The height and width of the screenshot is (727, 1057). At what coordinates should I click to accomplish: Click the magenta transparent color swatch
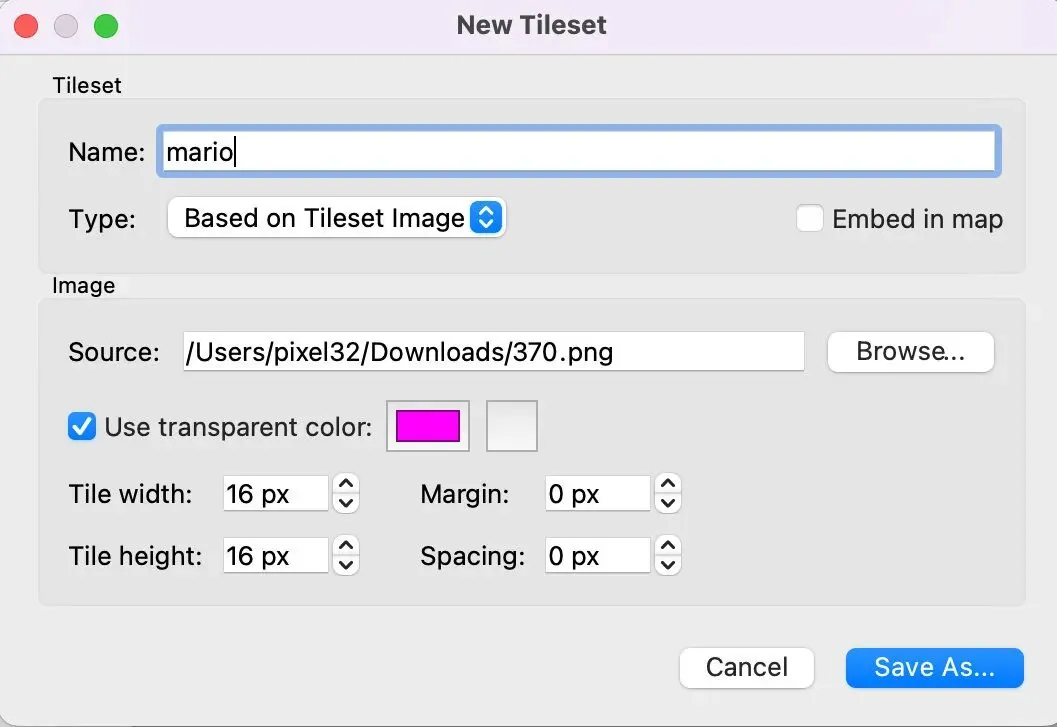tap(427, 426)
